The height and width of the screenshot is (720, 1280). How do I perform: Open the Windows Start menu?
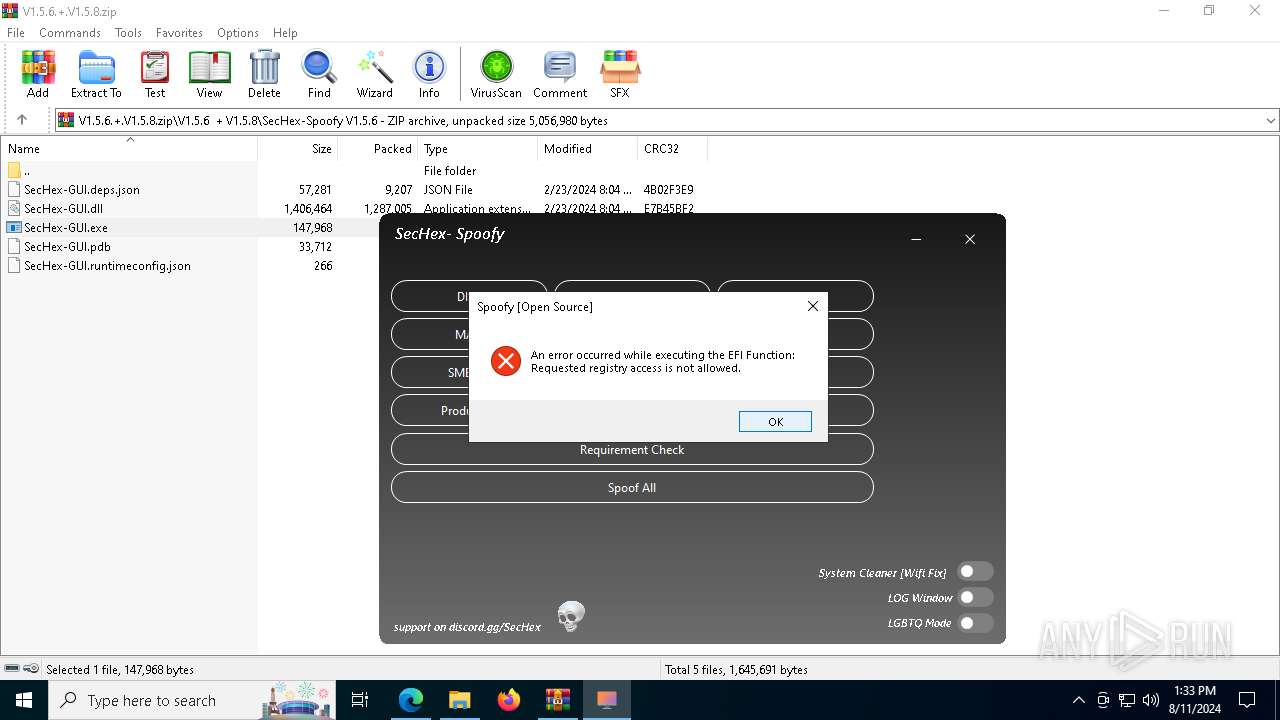pyautogui.click(x=24, y=700)
